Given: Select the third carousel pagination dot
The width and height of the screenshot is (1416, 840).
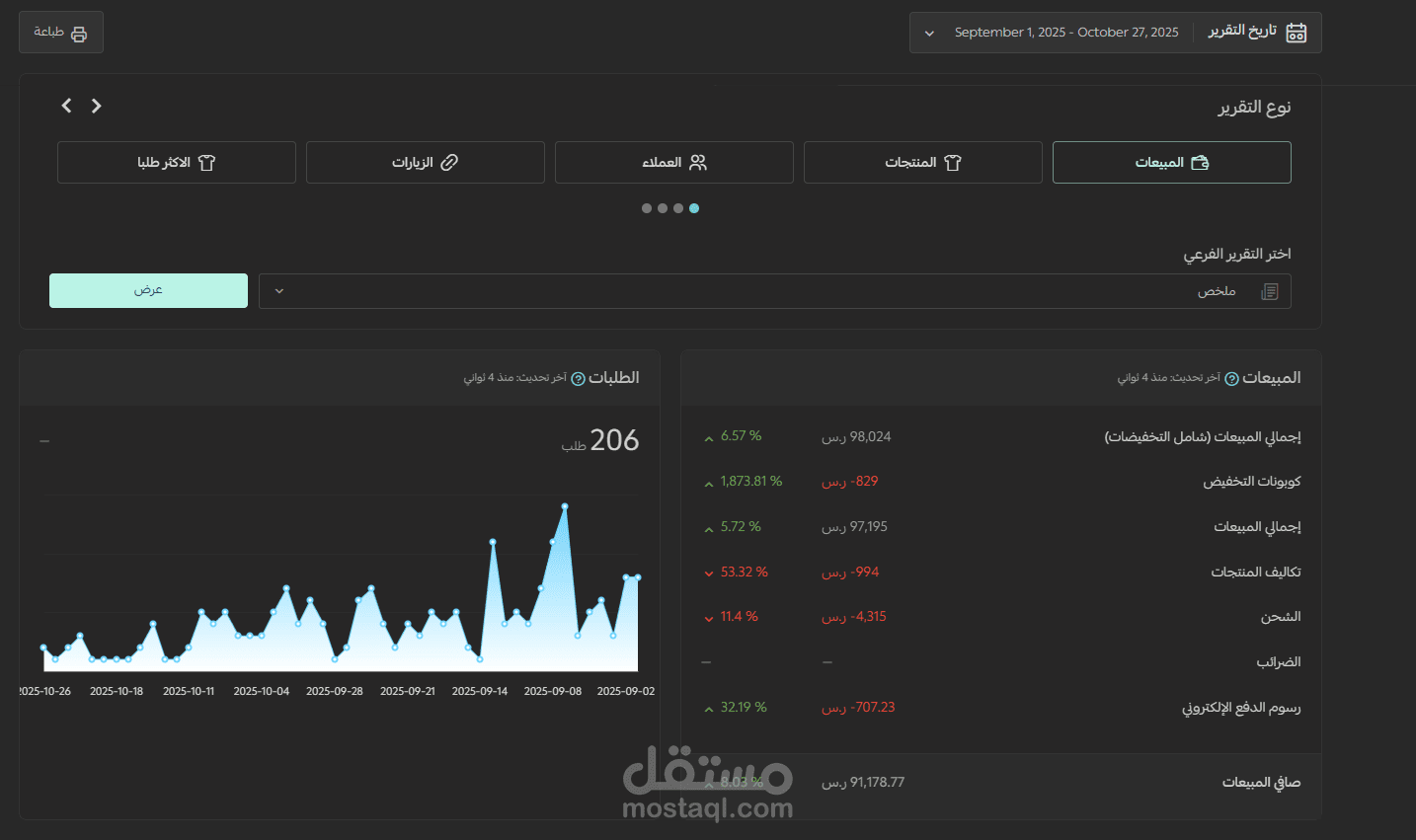Looking at the screenshot, I should [x=663, y=208].
